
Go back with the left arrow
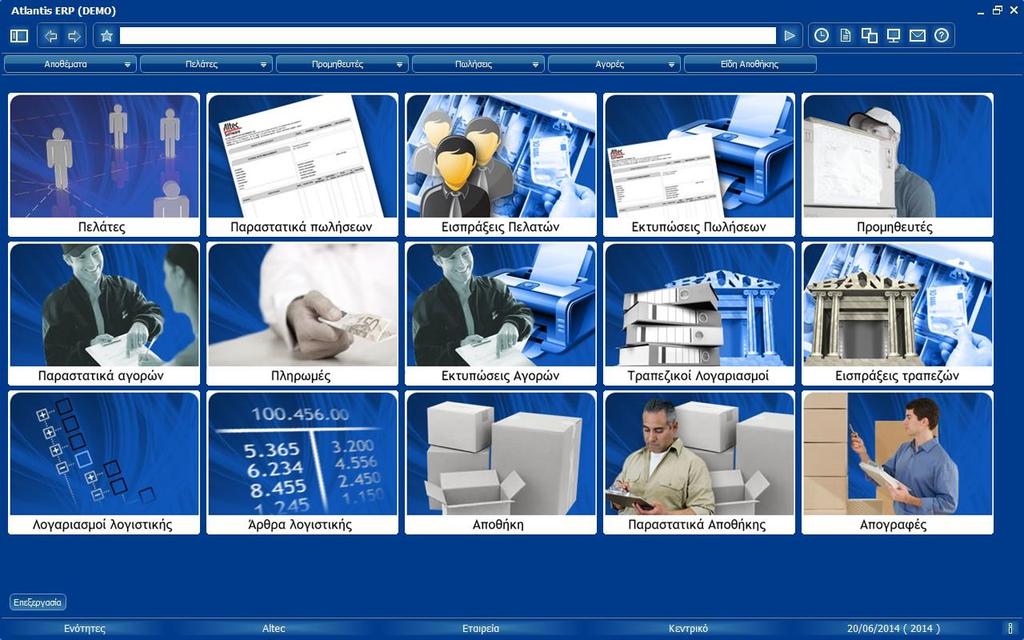tap(51, 36)
